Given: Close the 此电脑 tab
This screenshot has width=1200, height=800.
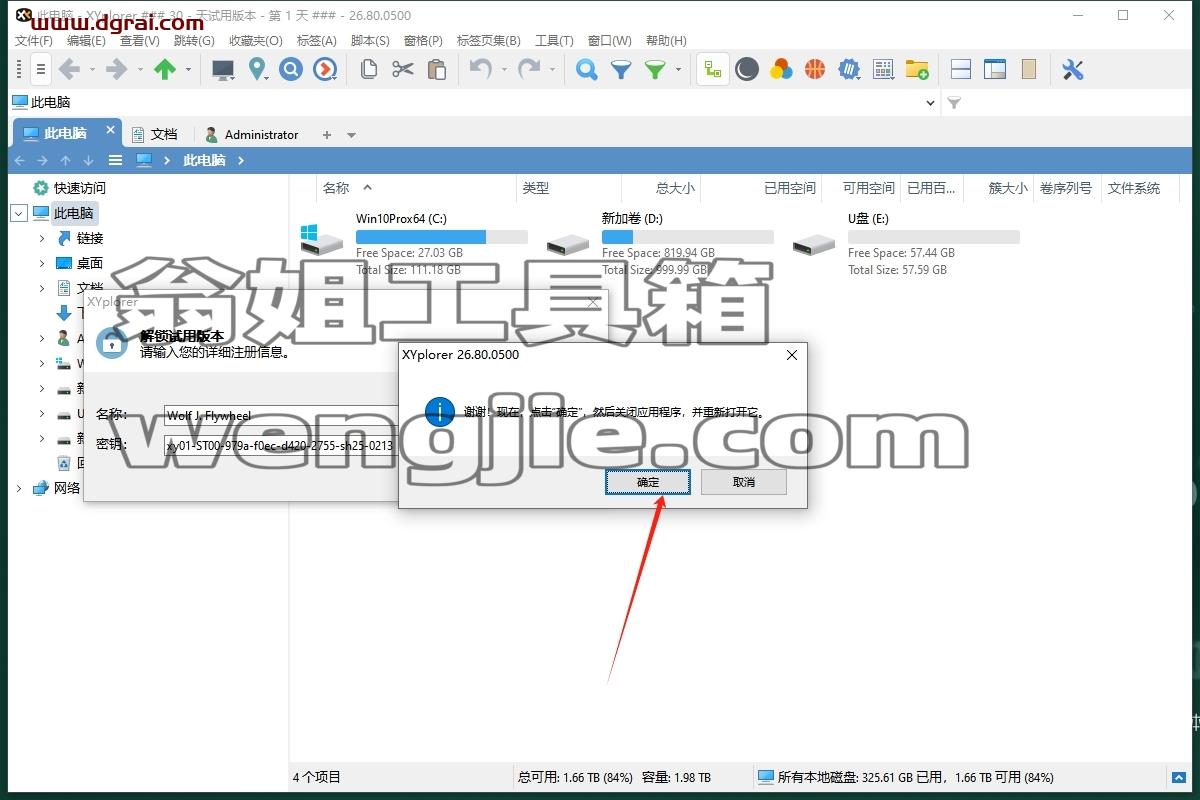Looking at the screenshot, I should coord(111,130).
